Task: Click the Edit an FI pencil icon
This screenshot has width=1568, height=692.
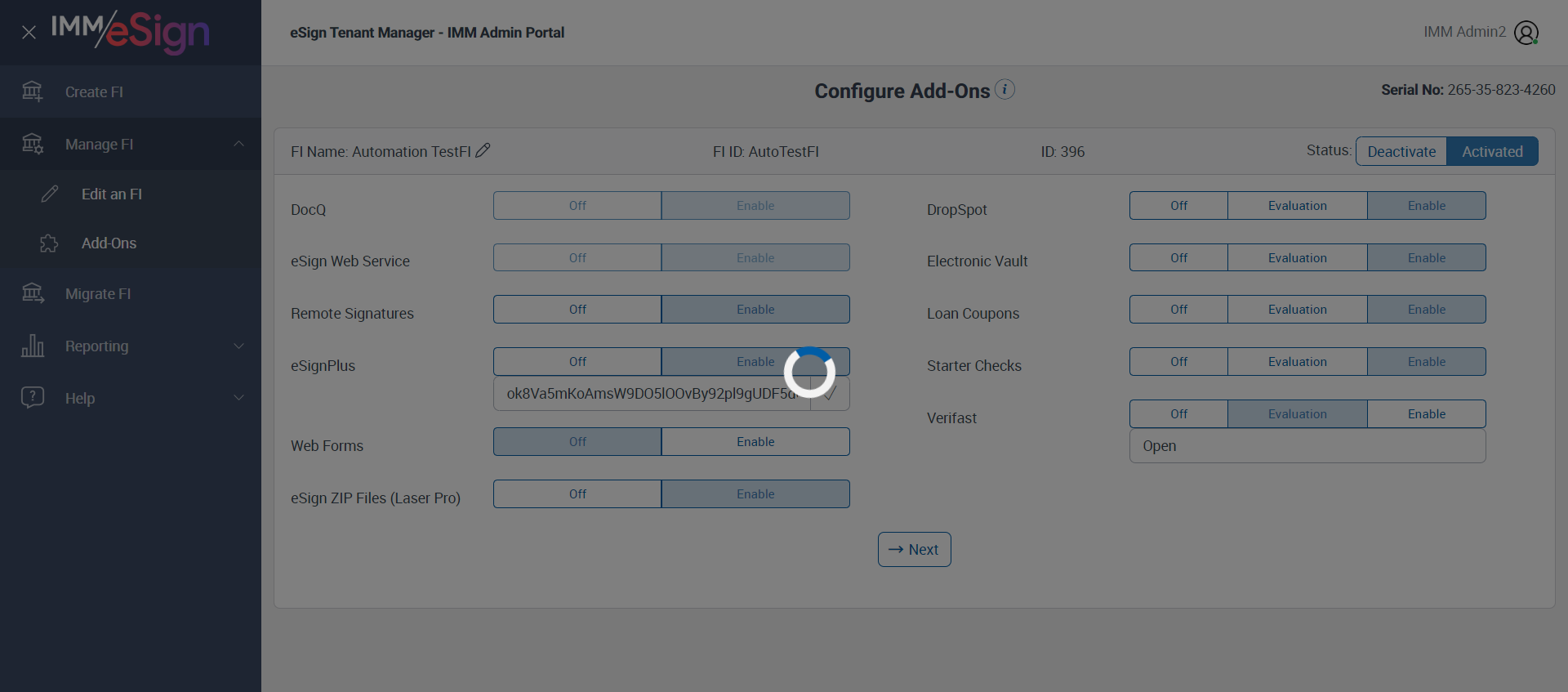Action: coord(50,194)
